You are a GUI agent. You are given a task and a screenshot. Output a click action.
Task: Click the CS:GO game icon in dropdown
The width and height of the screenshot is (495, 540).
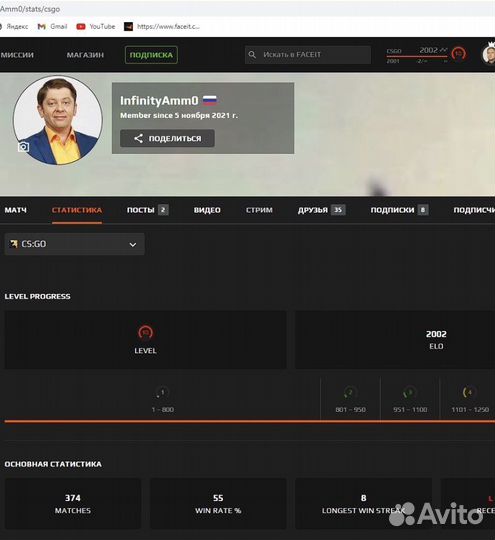click(14, 244)
